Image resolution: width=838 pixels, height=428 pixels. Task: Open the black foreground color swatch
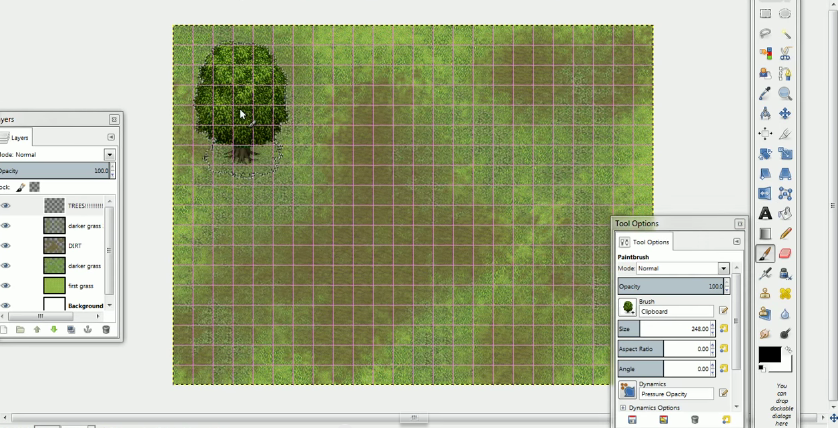(x=770, y=354)
